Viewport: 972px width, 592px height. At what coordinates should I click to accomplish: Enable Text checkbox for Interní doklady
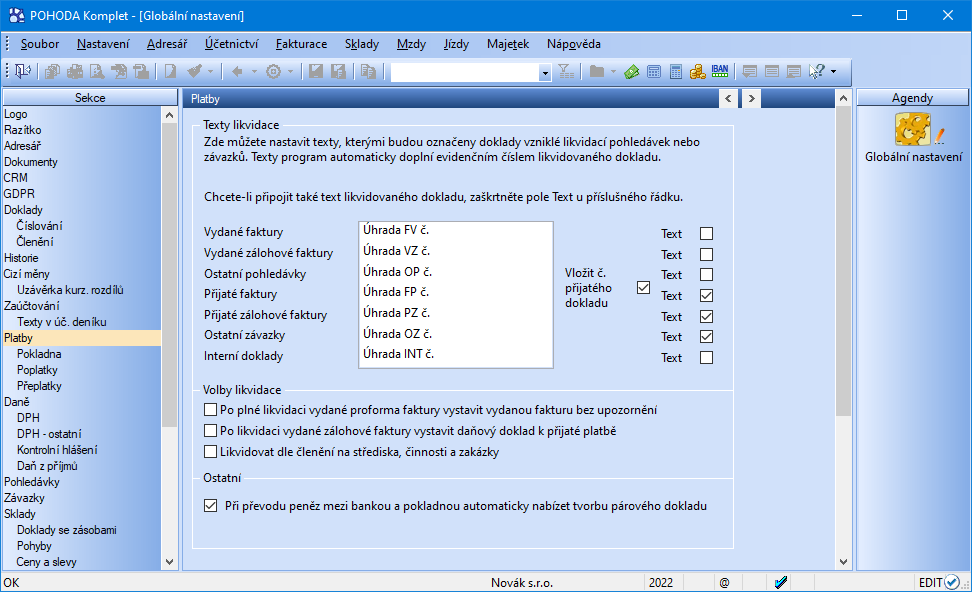(x=706, y=358)
